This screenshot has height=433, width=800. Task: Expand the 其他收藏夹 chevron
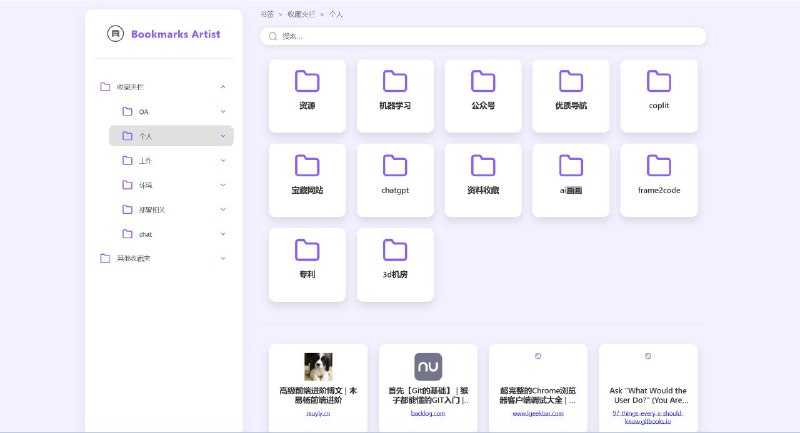pyautogui.click(x=223, y=258)
